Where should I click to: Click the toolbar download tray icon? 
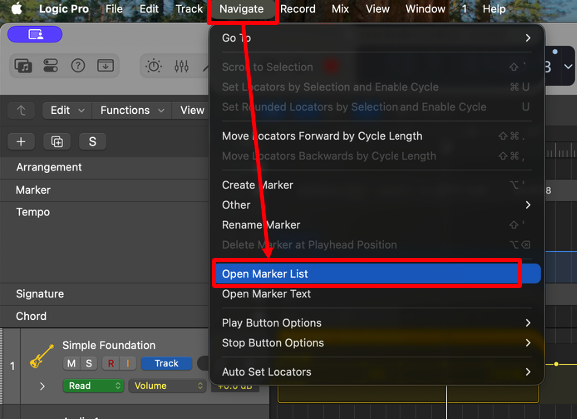[105, 66]
